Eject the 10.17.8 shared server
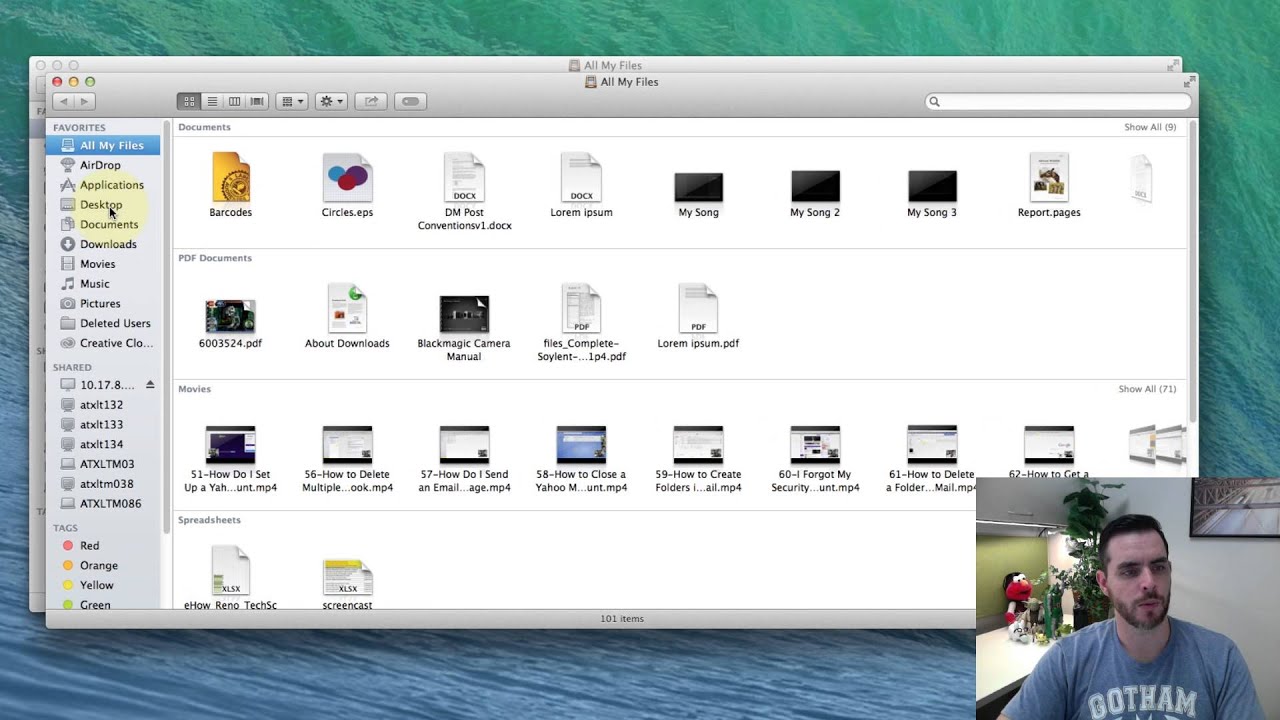Image resolution: width=1280 pixels, height=720 pixels. [150, 384]
